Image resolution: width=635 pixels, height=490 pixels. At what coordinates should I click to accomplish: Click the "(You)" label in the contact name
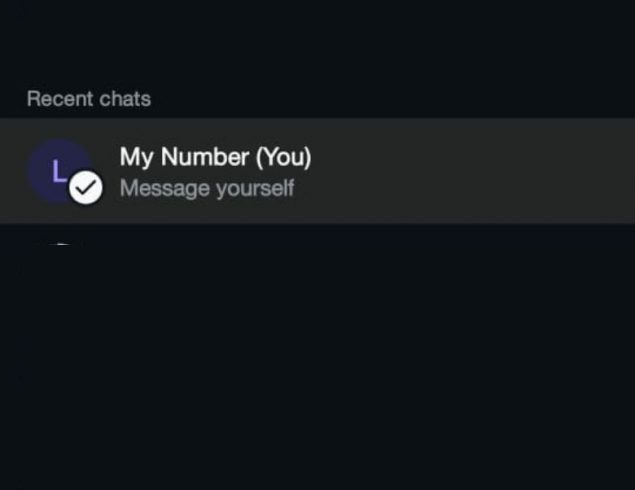coord(284,157)
